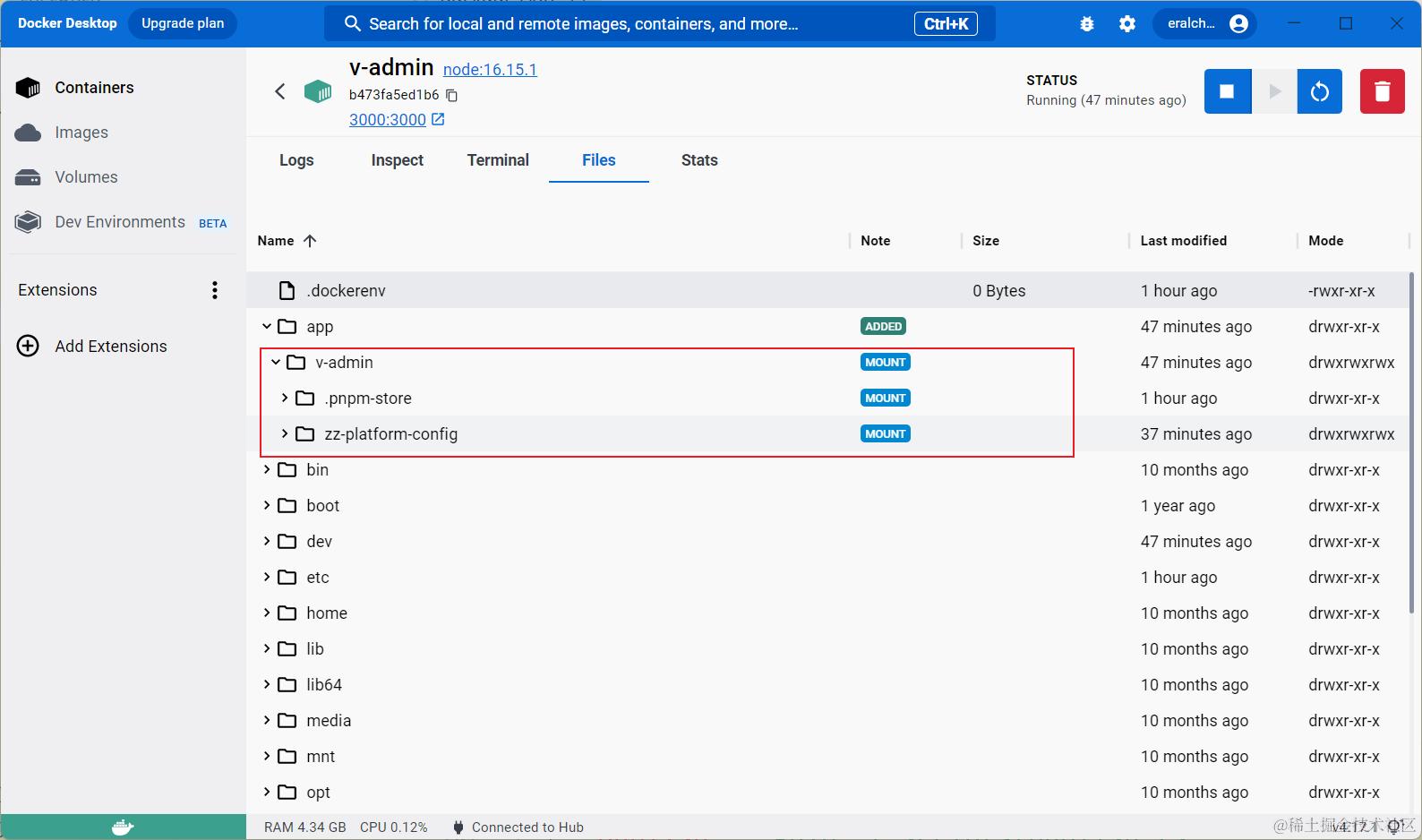Open Add Extensions
This screenshot has height=840, width=1422.
point(111,347)
